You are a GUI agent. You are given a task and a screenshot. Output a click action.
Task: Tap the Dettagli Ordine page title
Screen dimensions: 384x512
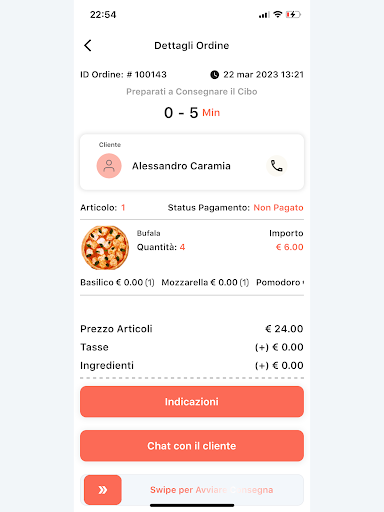point(192,46)
